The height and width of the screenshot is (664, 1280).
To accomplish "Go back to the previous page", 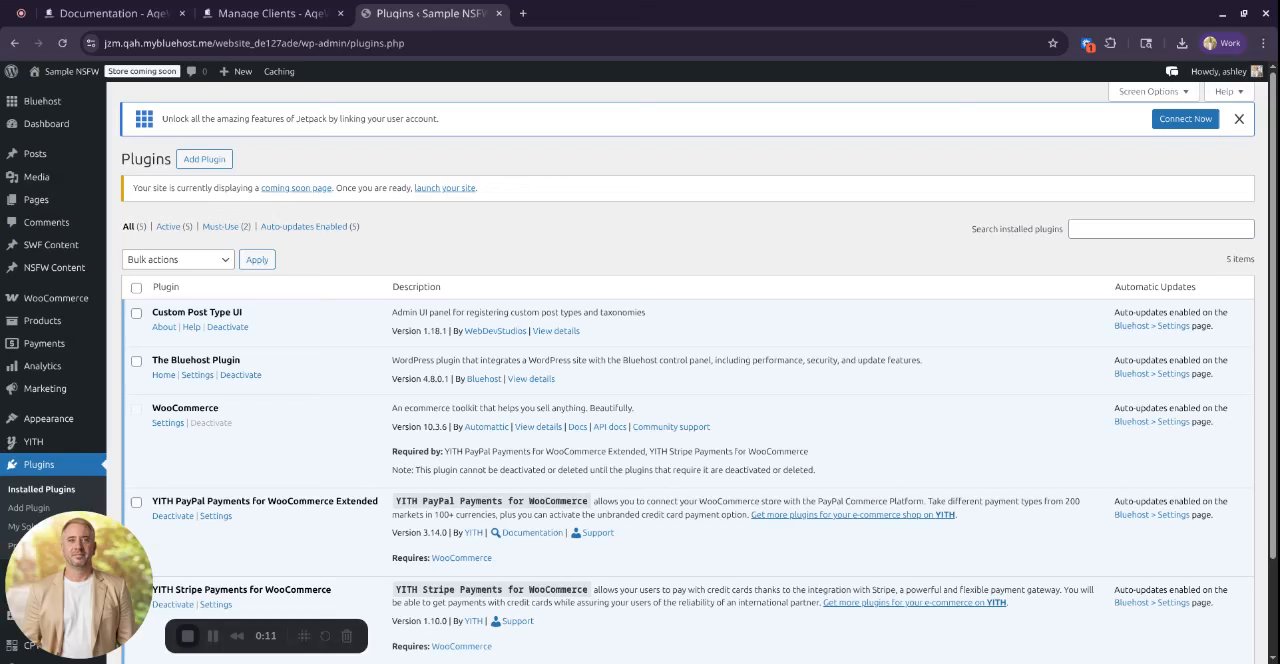I will coord(14,43).
